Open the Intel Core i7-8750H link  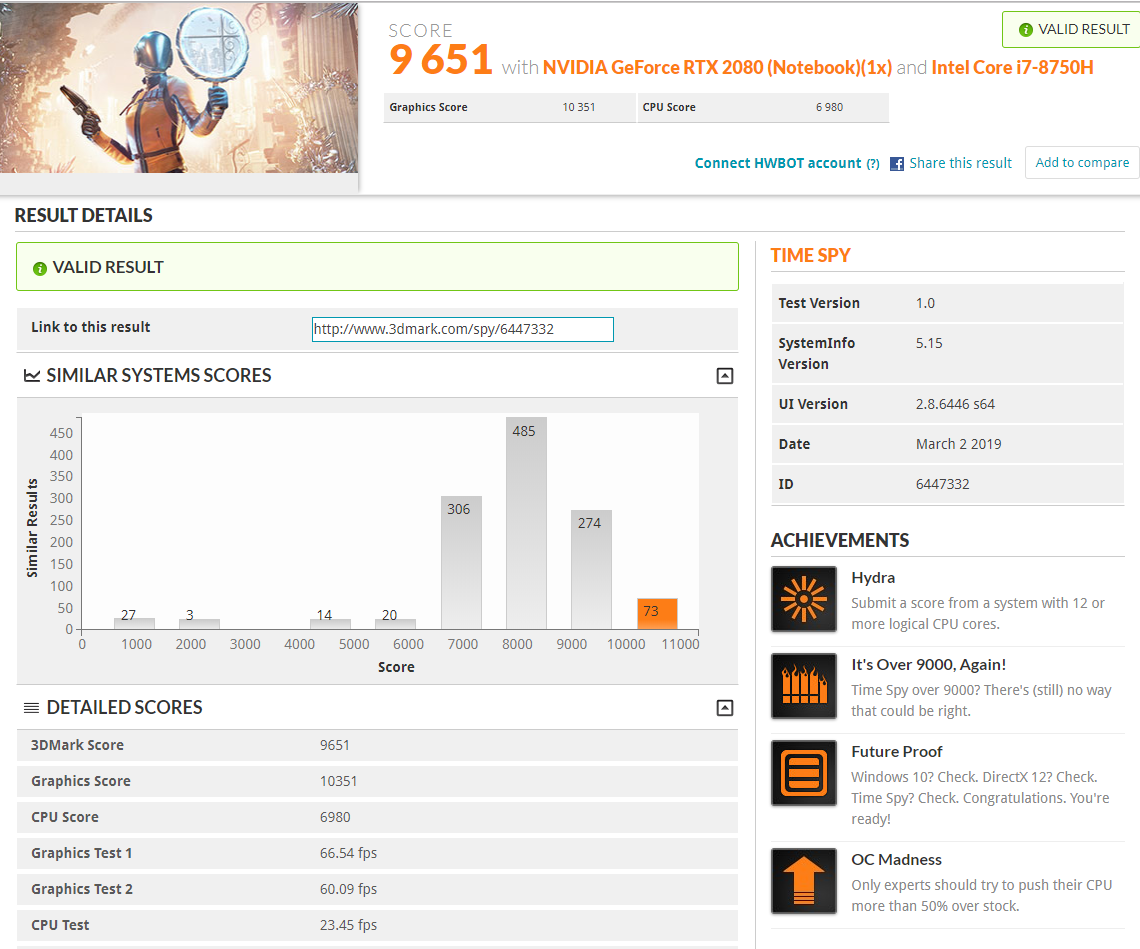[x=1012, y=68]
